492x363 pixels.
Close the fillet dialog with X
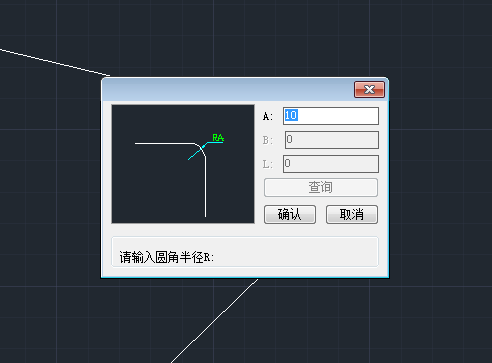[x=369, y=89]
